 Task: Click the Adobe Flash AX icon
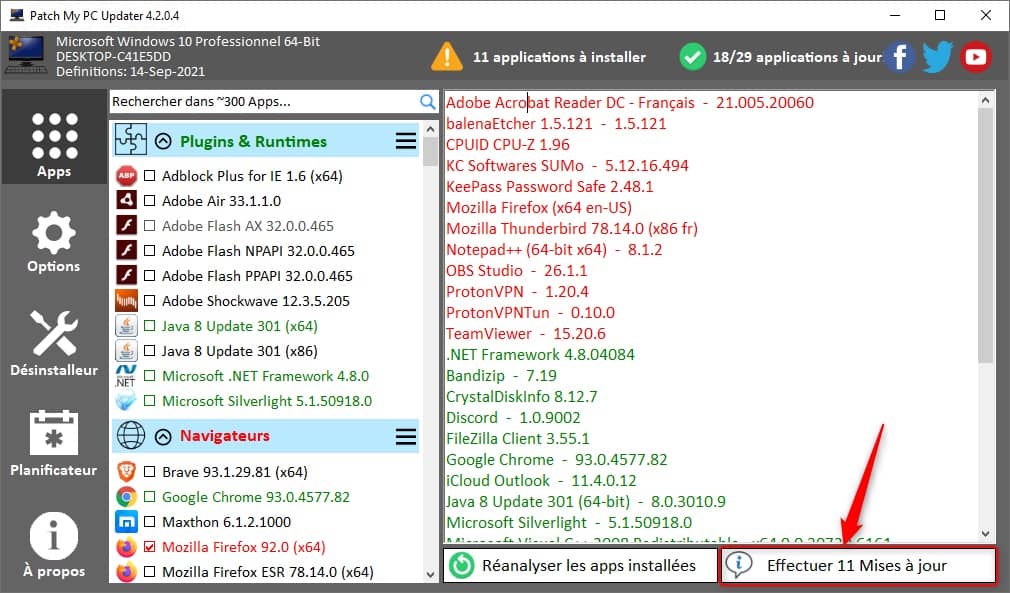point(126,225)
